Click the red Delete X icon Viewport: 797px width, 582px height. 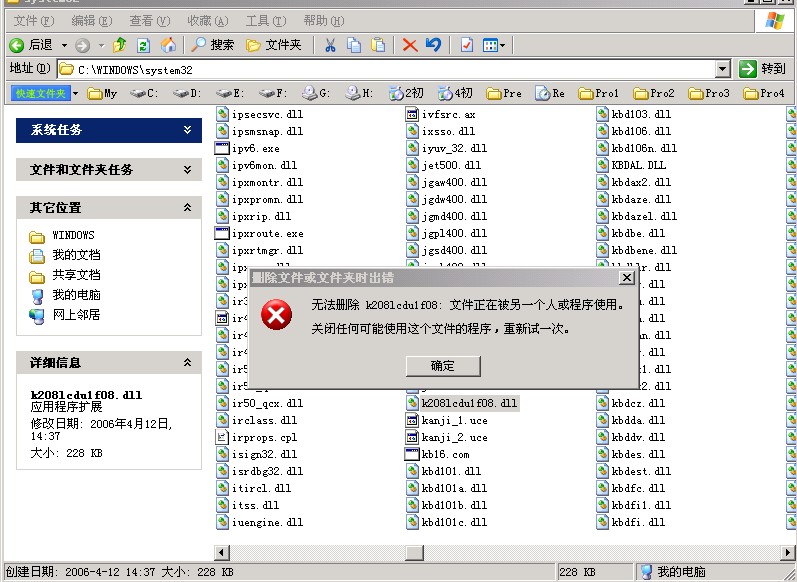[410, 45]
